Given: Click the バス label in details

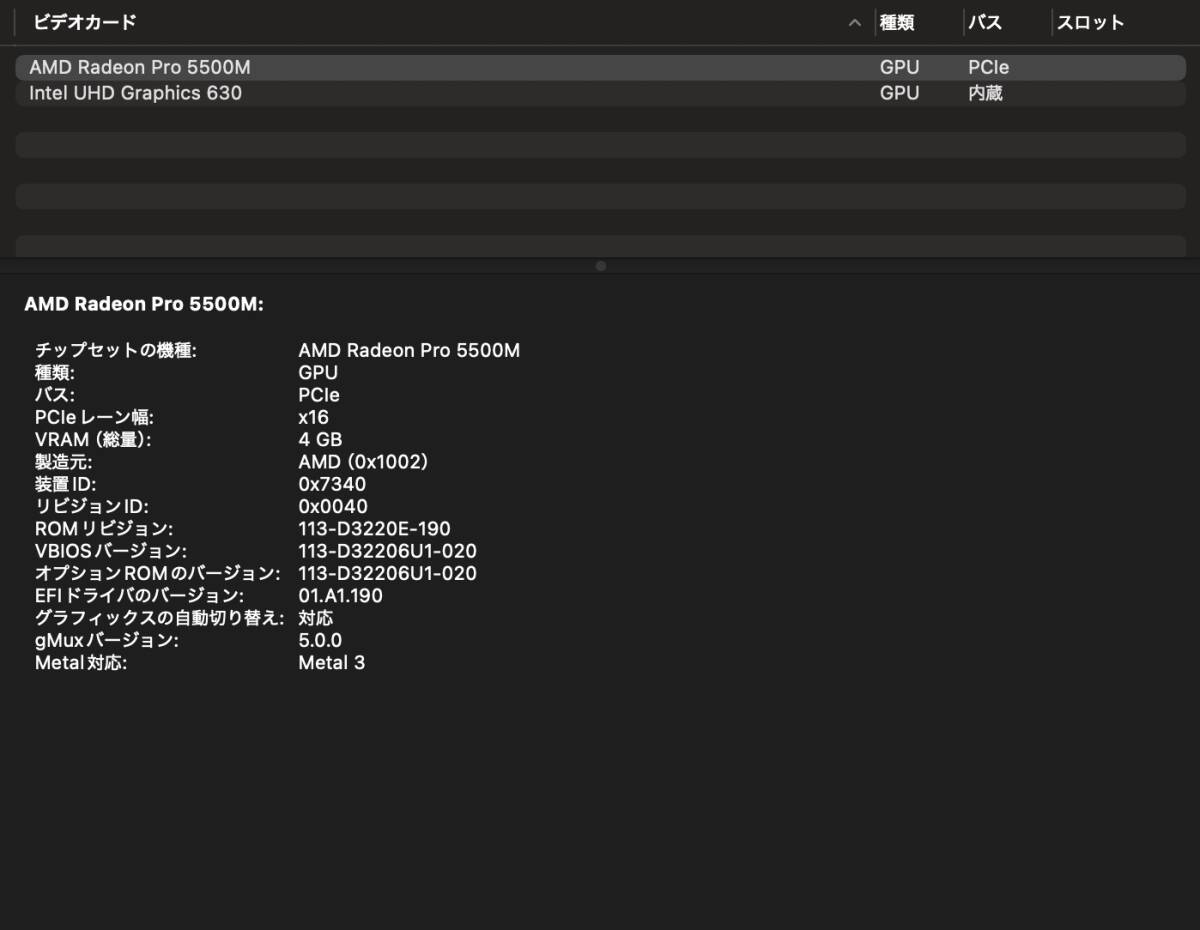Looking at the screenshot, I should (x=55, y=395).
